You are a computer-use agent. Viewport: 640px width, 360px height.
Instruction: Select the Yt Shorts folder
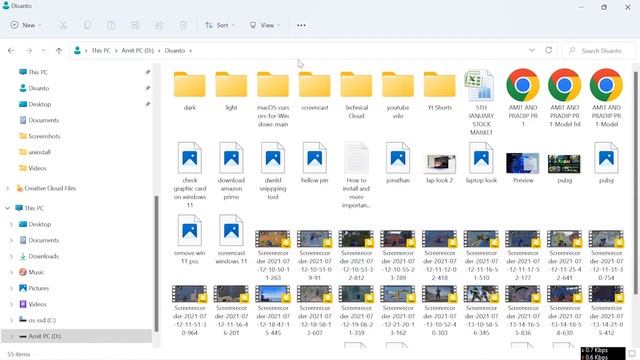click(x=440, y=91)
